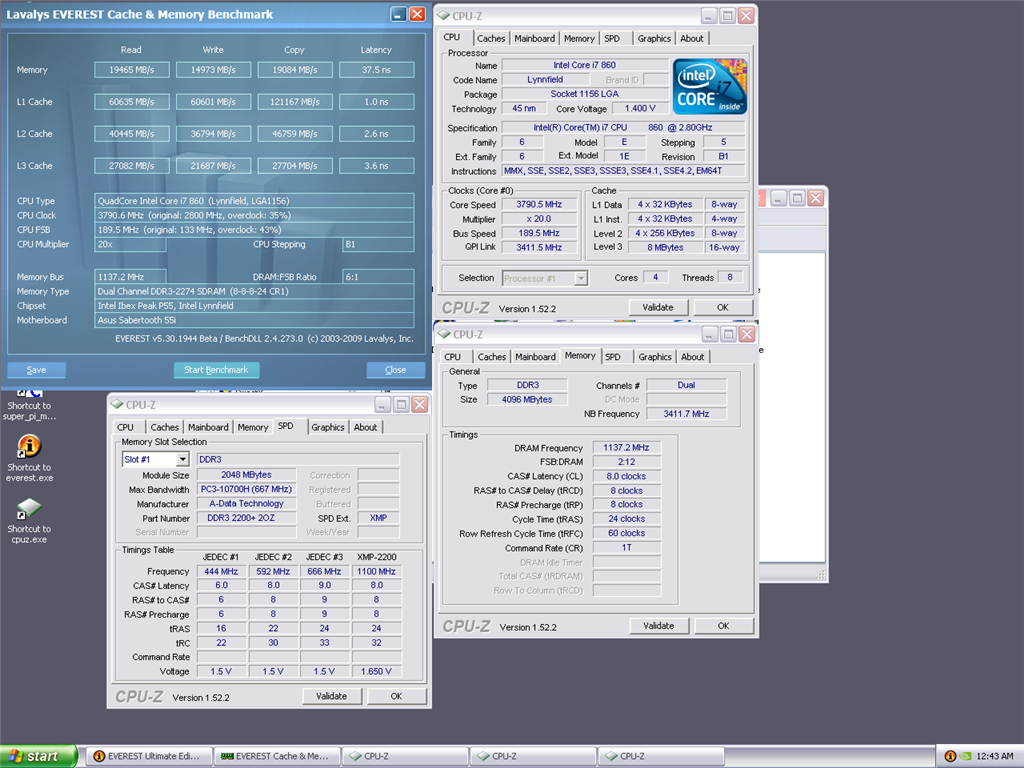This screenshot has width=1024, height=768.
Task: Click Validate in the SPD CPU-Z window
Action: tap(331, 696)
